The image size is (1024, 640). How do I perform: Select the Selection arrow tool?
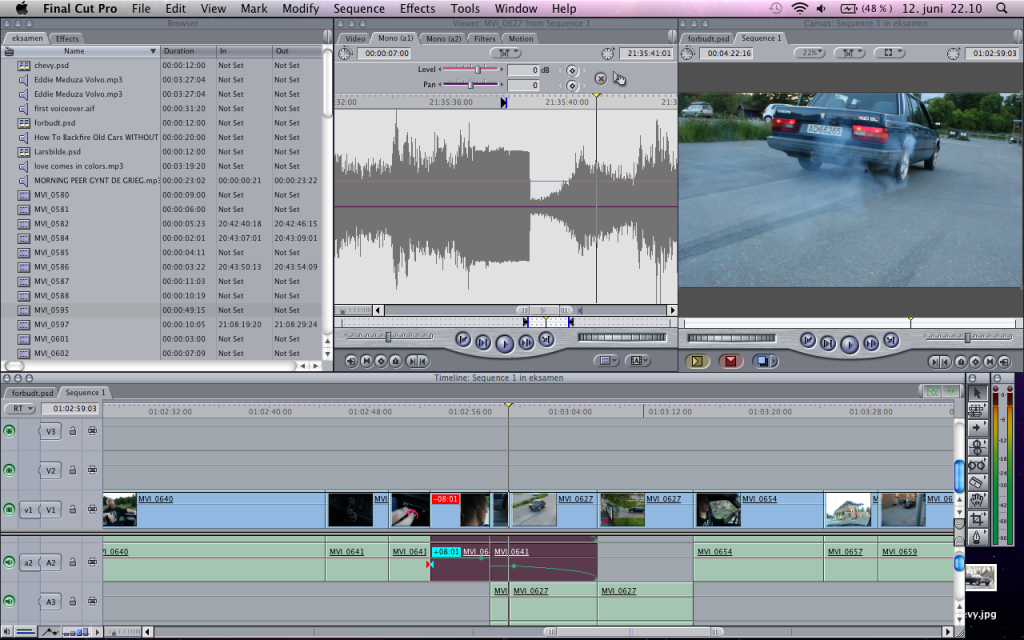coord(977,392)
